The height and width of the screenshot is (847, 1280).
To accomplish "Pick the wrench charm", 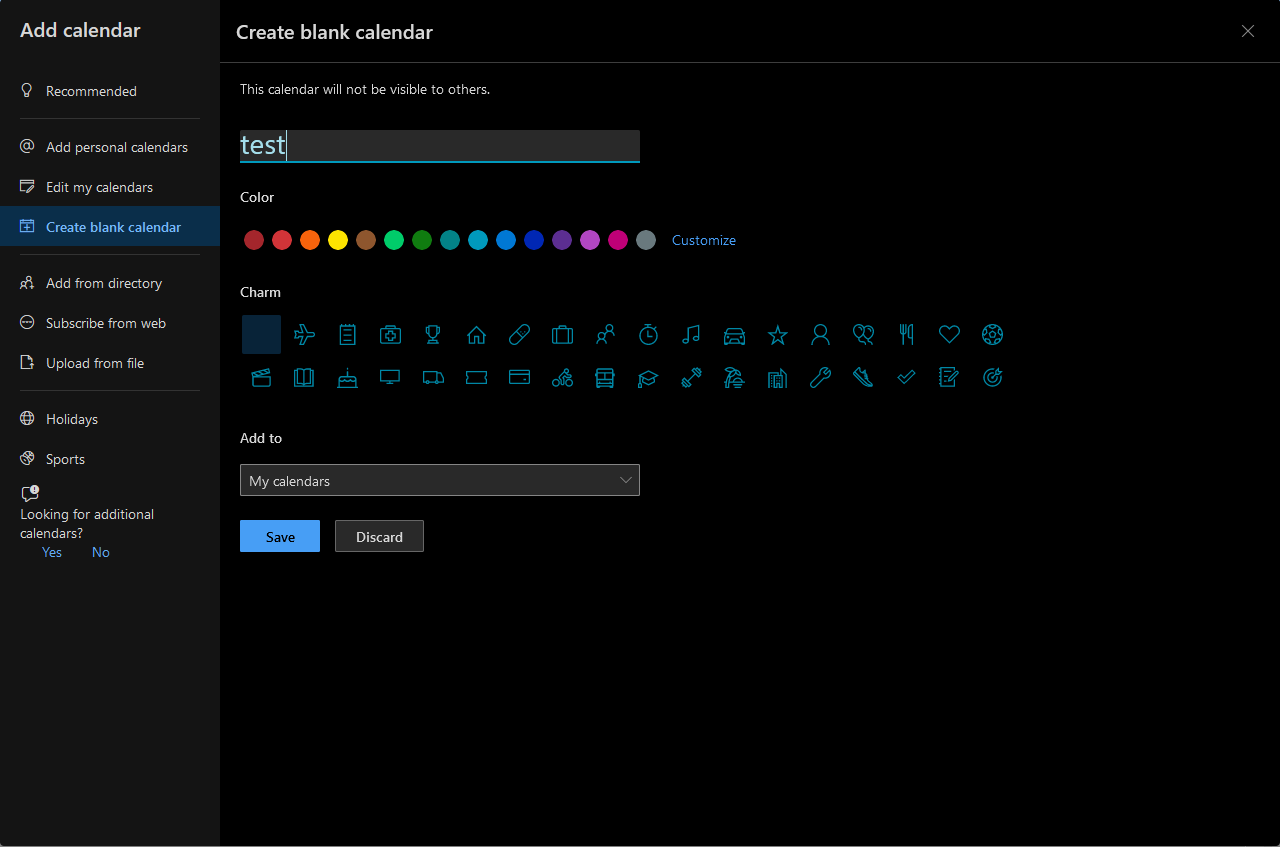I will pos(820,378).
